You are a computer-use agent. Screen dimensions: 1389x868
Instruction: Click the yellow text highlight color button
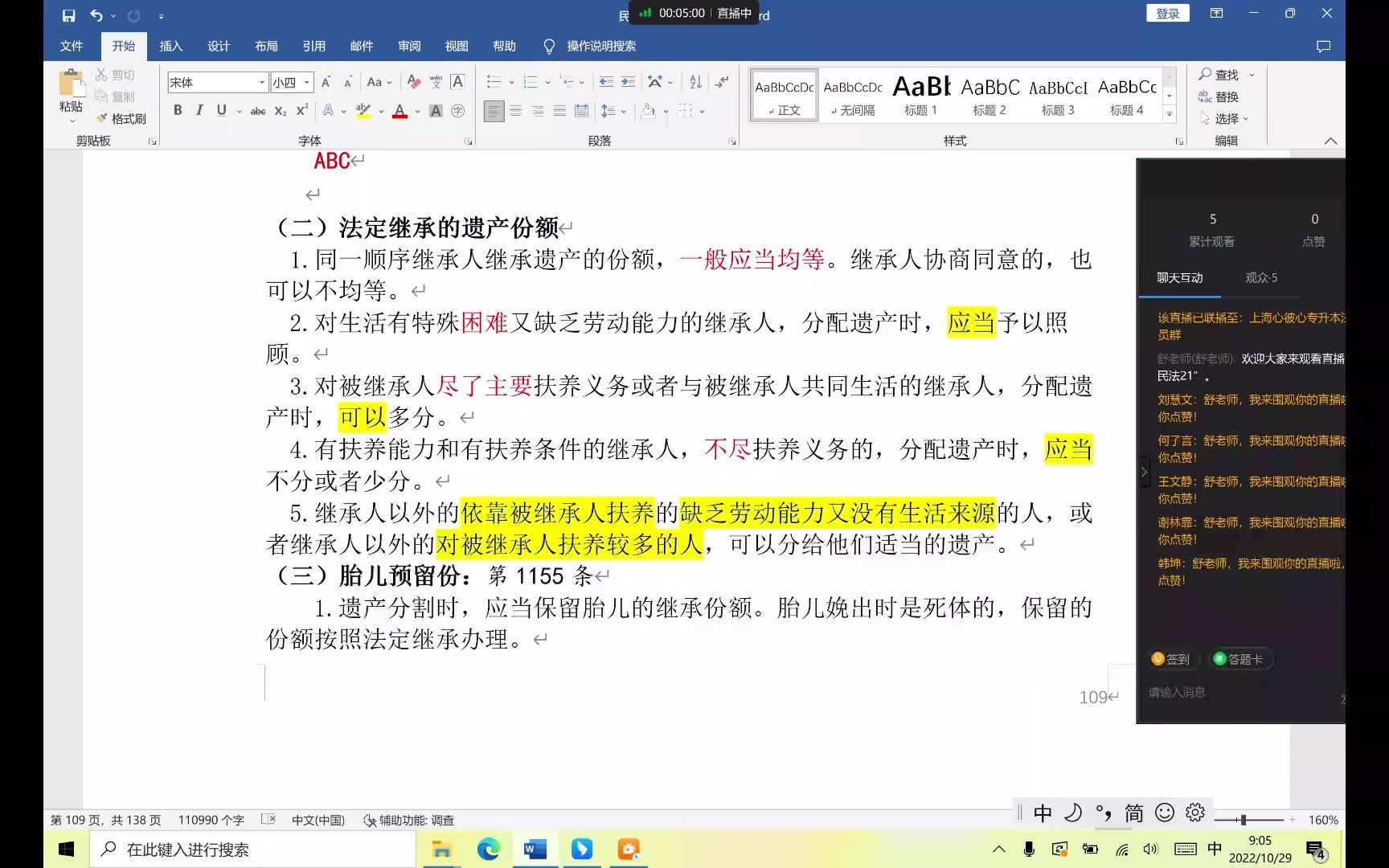tap(364, 111)
